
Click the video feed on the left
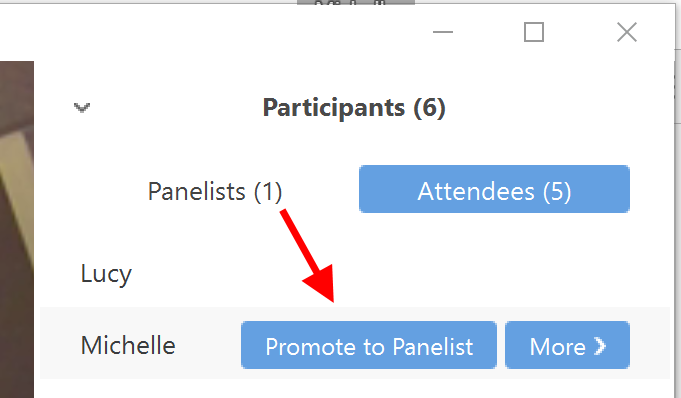[x=17, y=229]
